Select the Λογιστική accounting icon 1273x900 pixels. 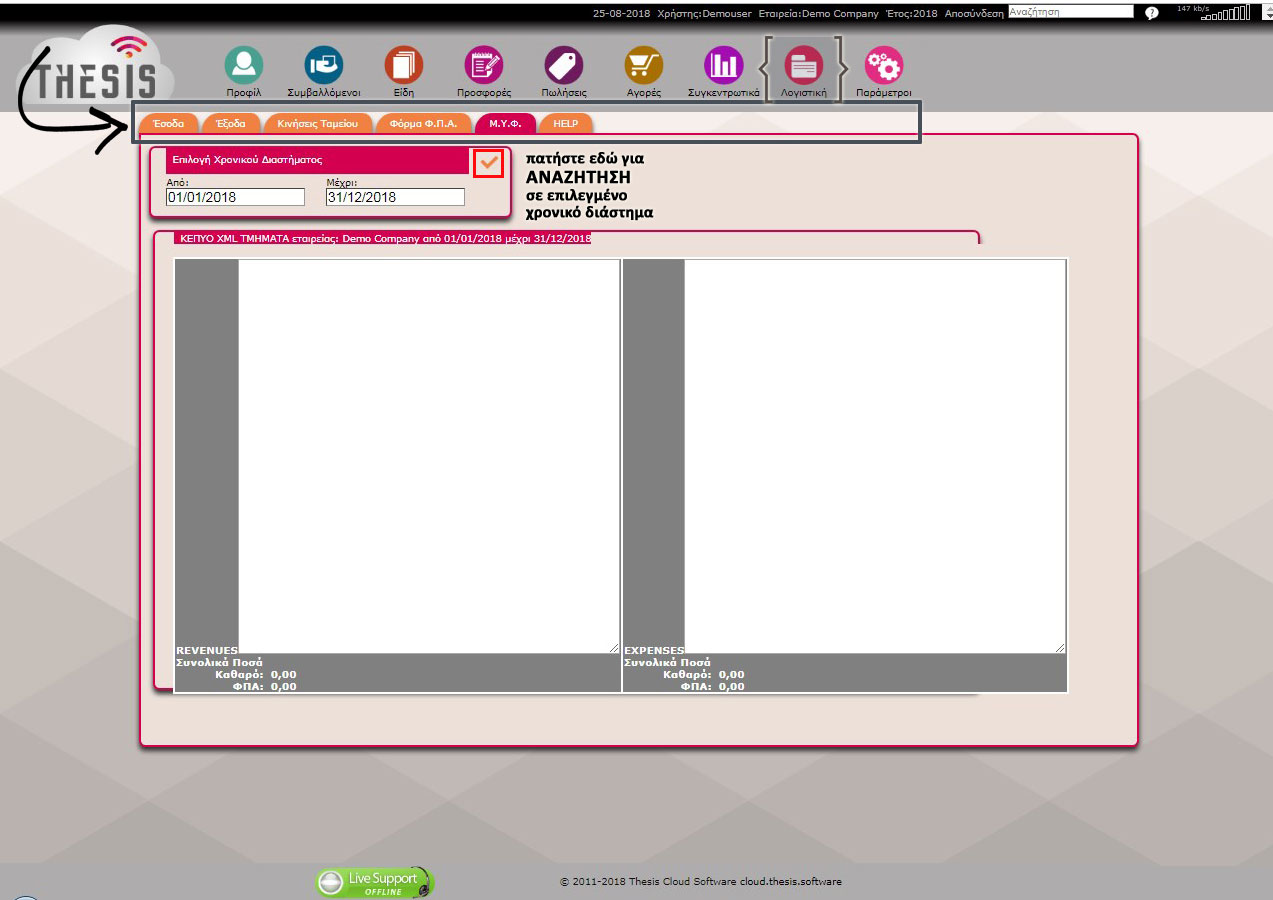pos(803,66)
